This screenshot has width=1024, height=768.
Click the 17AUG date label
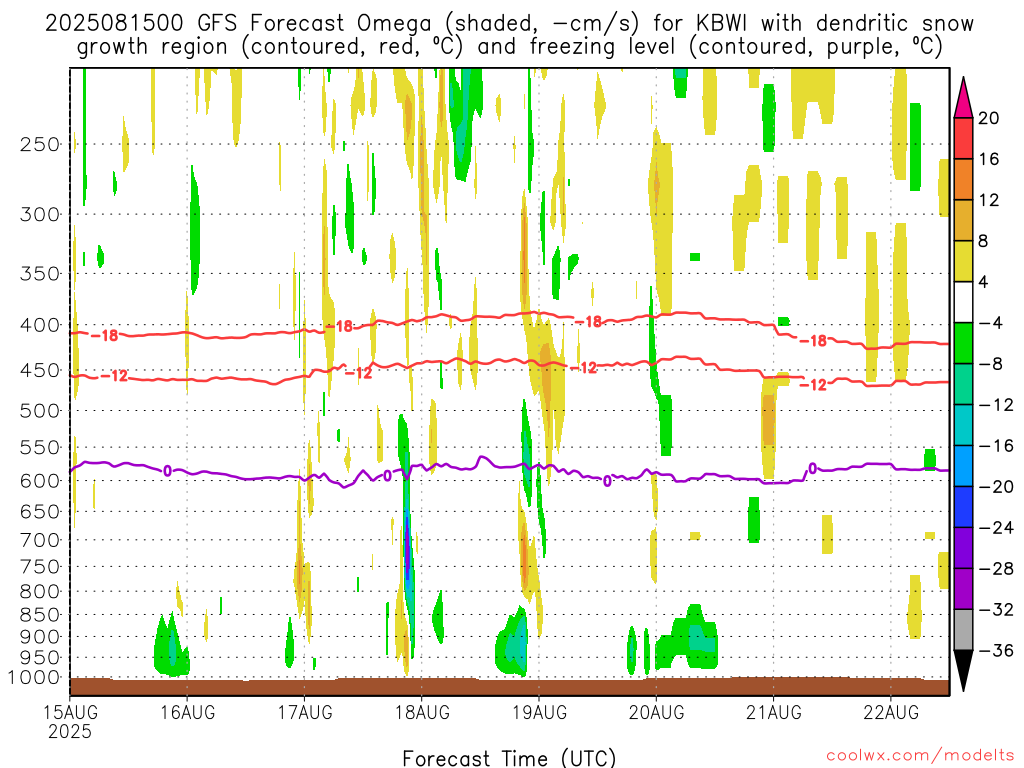tap(305, 712)
